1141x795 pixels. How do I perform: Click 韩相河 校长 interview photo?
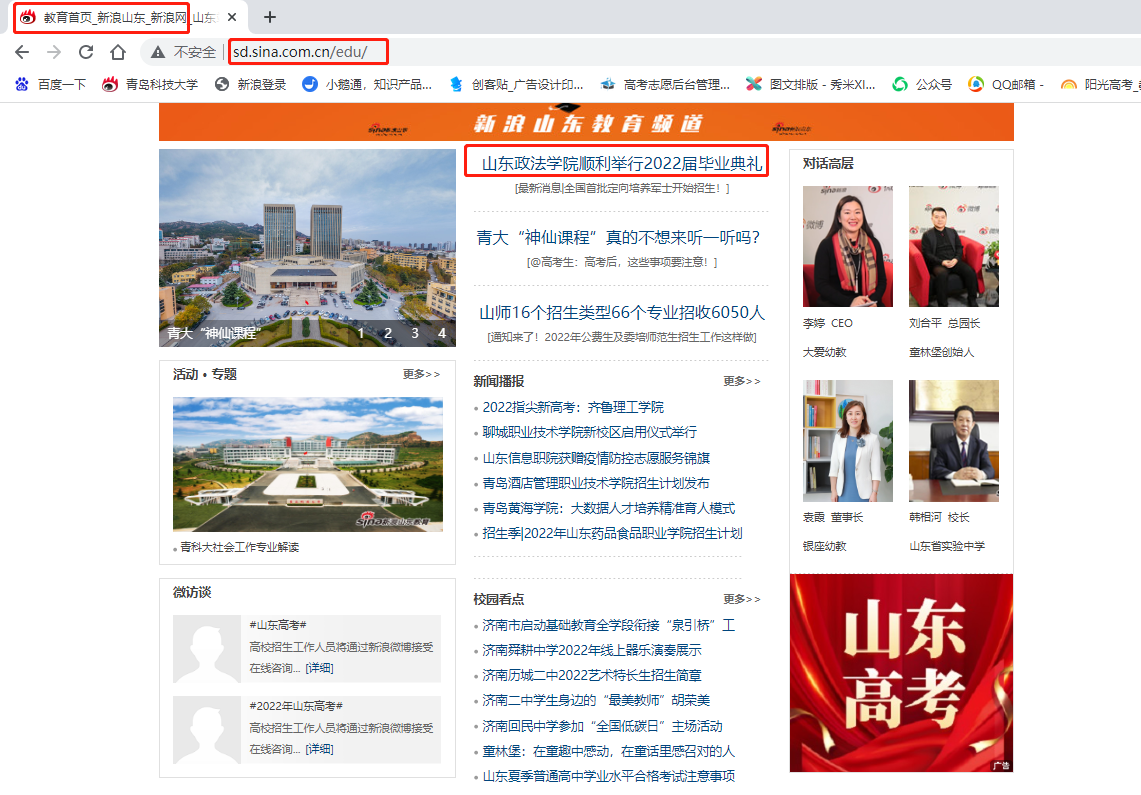click(x=953, y=441)
